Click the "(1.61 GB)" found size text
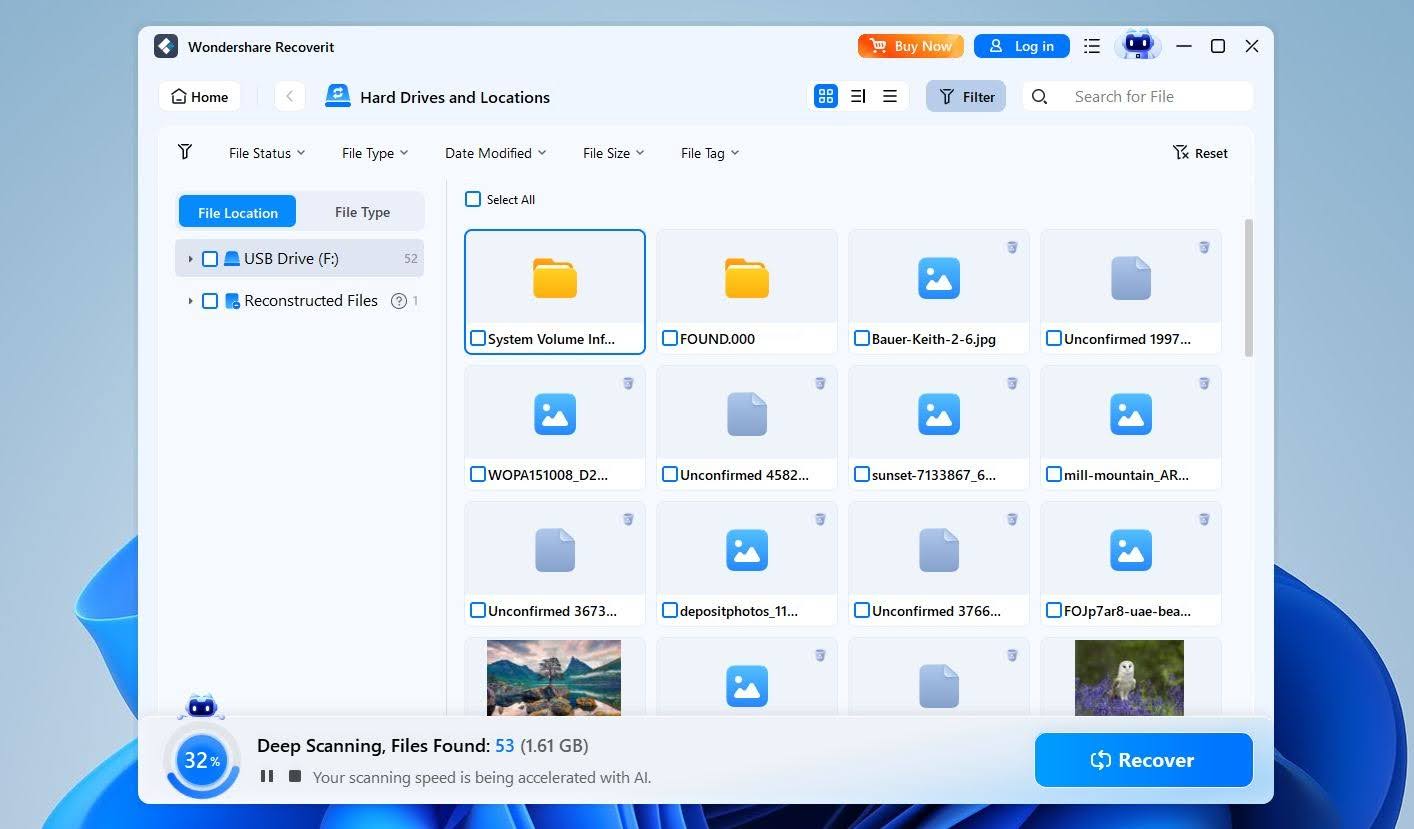Viewport: 1414px width, 829px height. [554, 746]
